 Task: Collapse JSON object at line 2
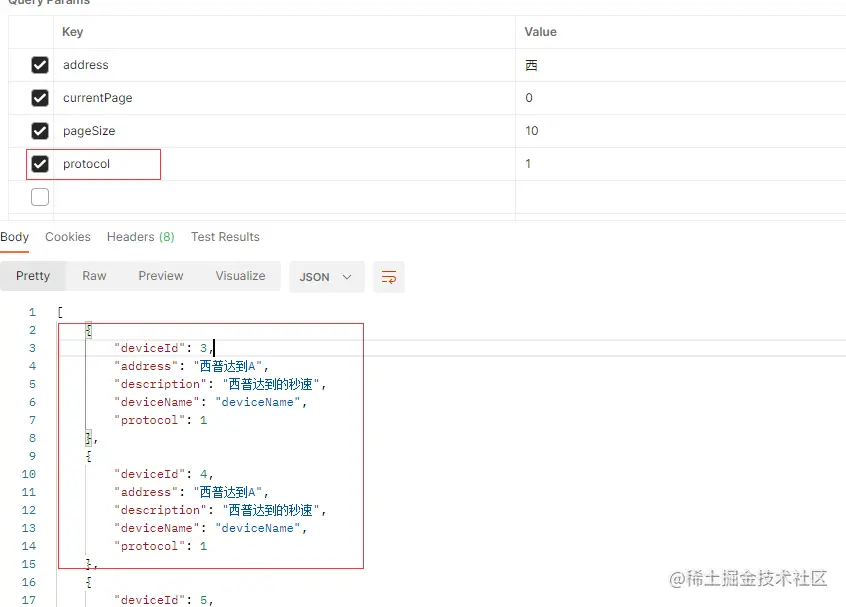pyautogui.click(x=88, y=330)
